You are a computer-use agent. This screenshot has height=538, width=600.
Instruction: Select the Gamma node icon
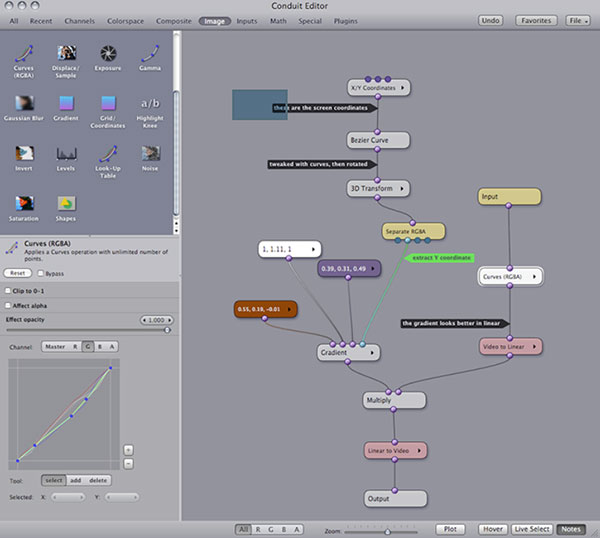click(x=150, y=54)
